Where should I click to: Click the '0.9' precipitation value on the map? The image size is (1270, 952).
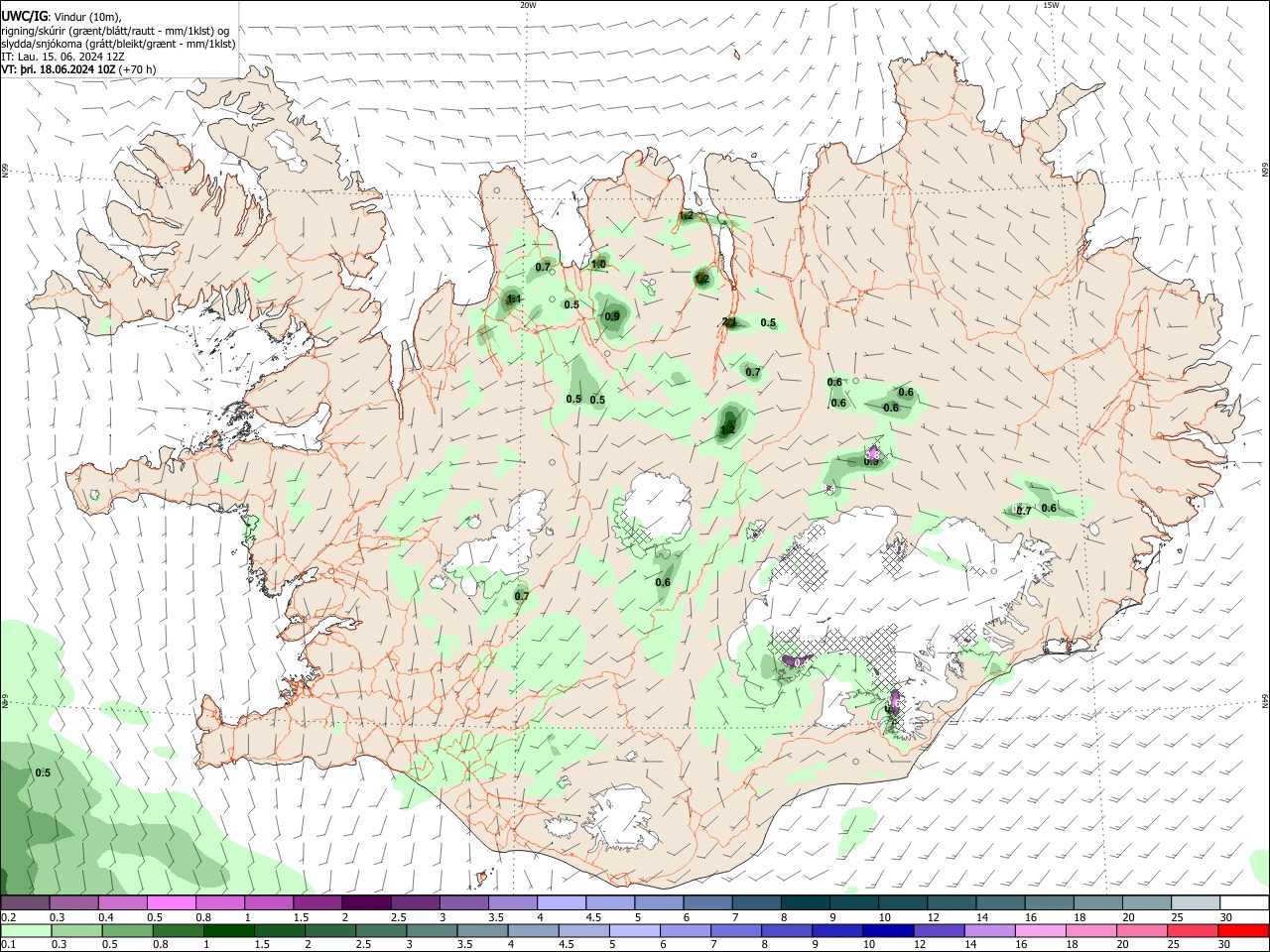(x=612, y=316)
